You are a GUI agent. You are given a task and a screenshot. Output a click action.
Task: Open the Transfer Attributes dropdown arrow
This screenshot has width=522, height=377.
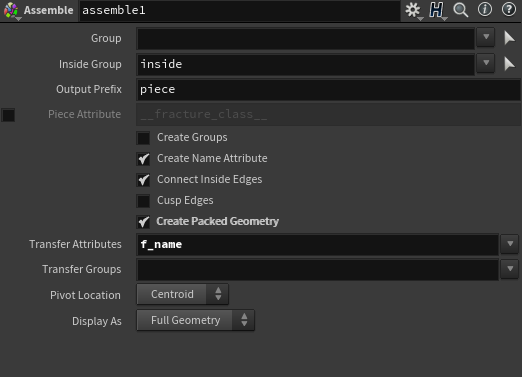[x=510, y=244]
